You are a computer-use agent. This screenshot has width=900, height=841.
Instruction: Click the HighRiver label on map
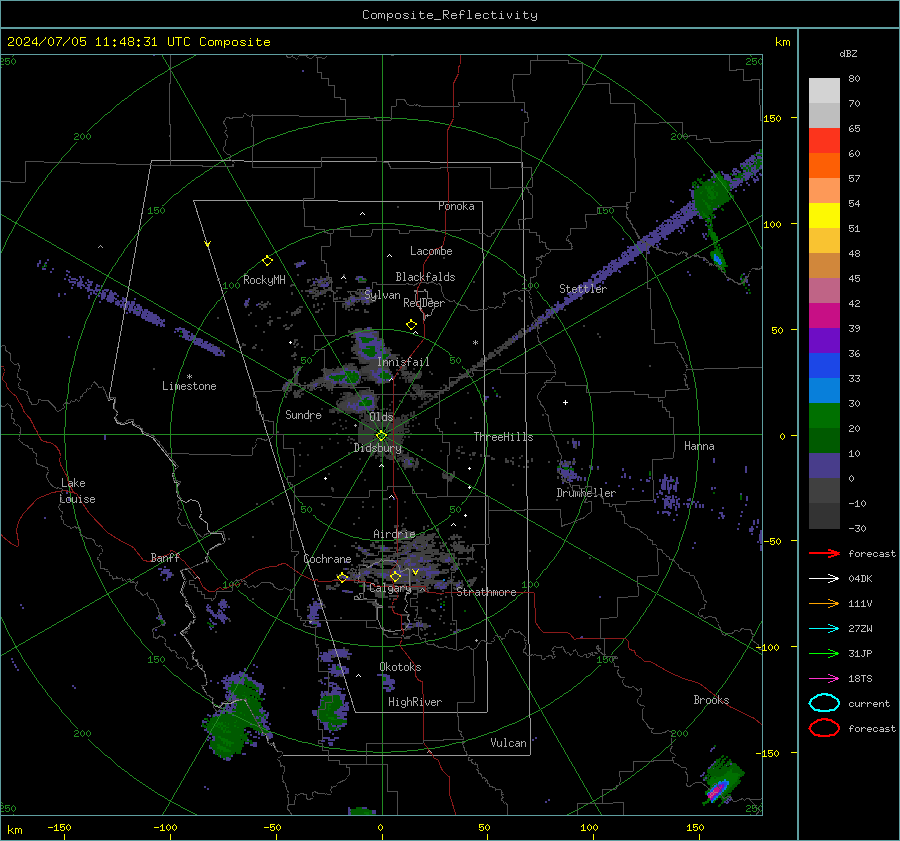pyautogui.click(x=415, y=702)
